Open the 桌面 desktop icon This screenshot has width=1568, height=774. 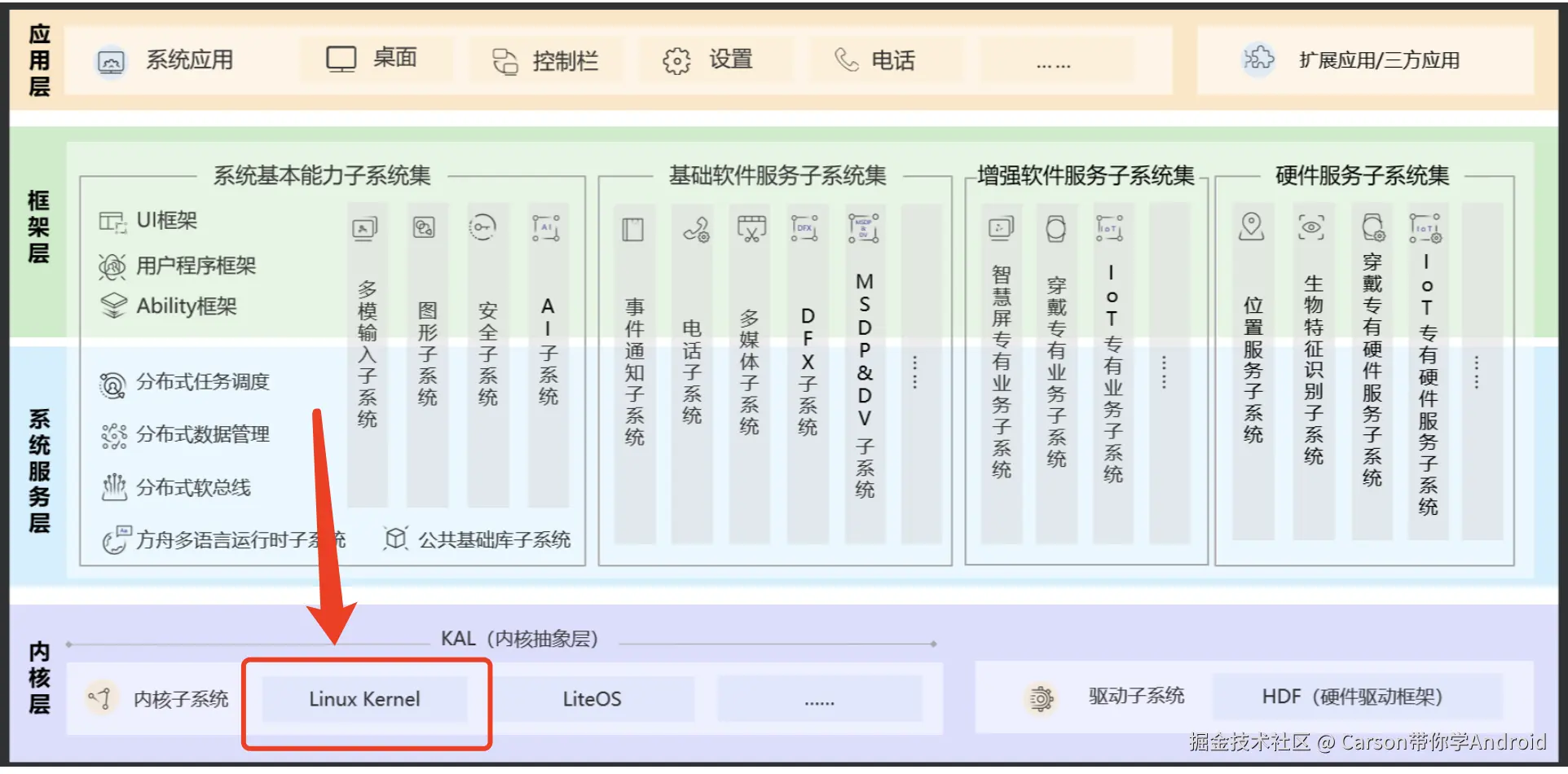pos(340,58)
